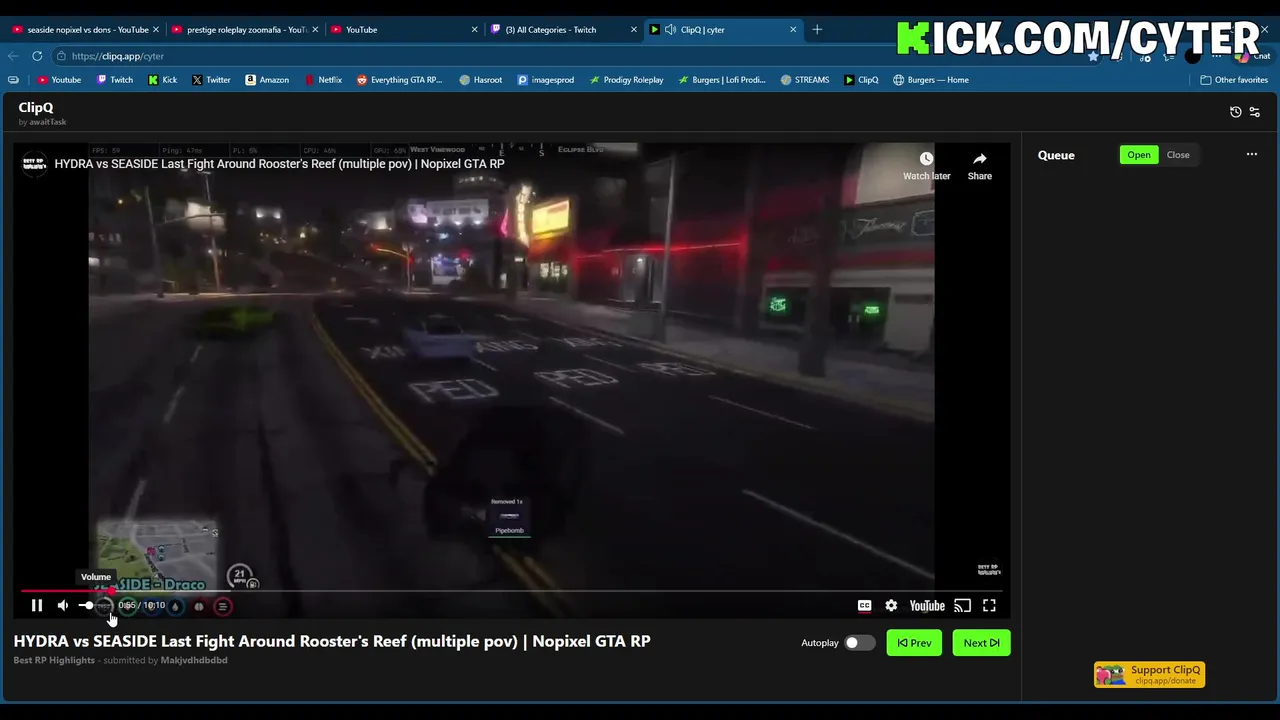Open ClipQ history clock icon
Screen dimensions: 1280x720
click(x=1235, y=112)
